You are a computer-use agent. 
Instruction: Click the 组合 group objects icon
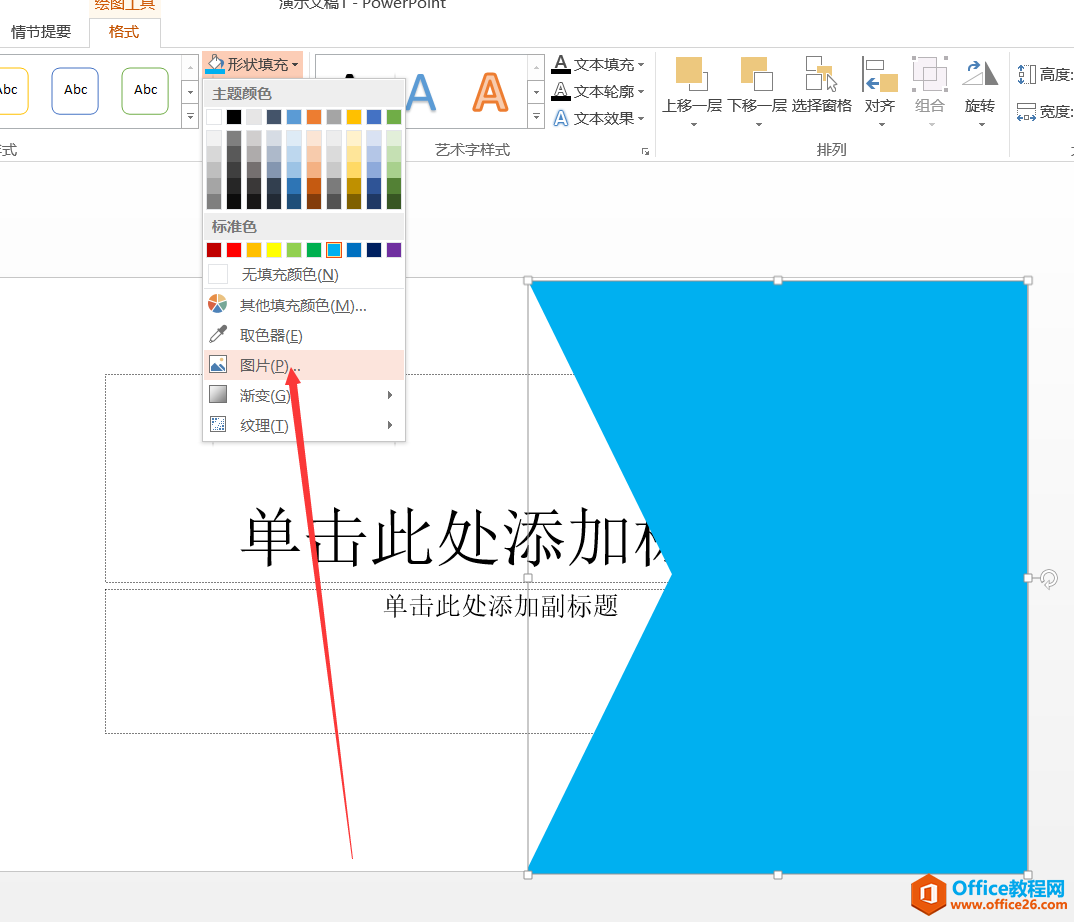(x=930, y=75)
